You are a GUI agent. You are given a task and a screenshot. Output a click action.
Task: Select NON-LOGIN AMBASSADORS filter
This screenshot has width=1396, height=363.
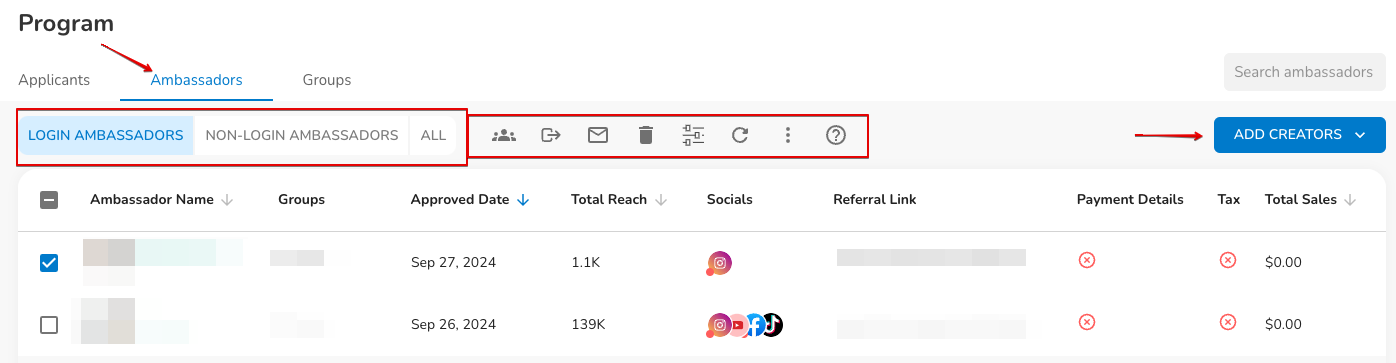pos(302,135)
